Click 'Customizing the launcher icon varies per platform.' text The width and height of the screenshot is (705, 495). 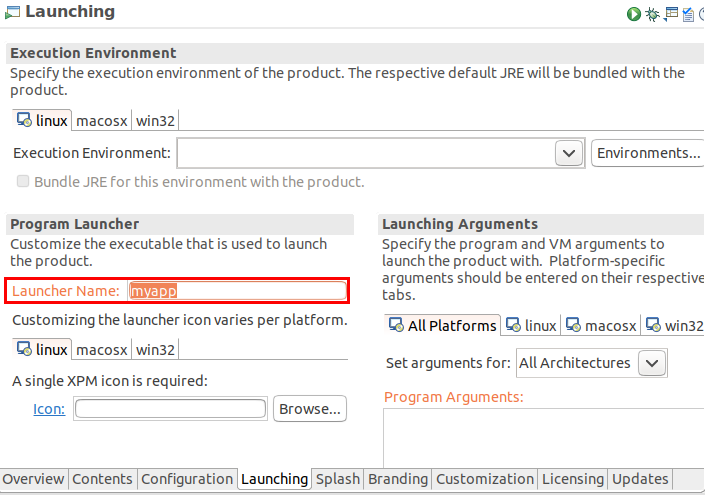pyautogui.click(x=179, y=320)
